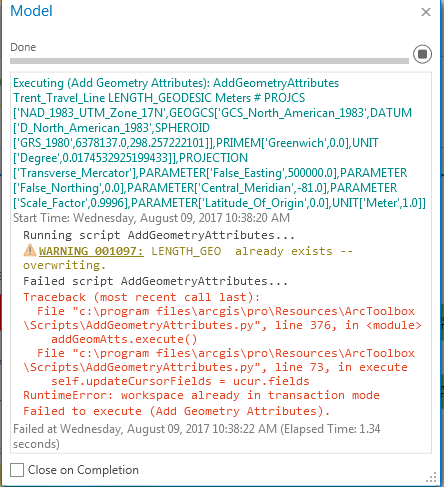This screenshot has width=444, height=487.
Task: Click 'Failed to execute (Add Geometry Attributes).' line
Action: click(x=176, y=411)
